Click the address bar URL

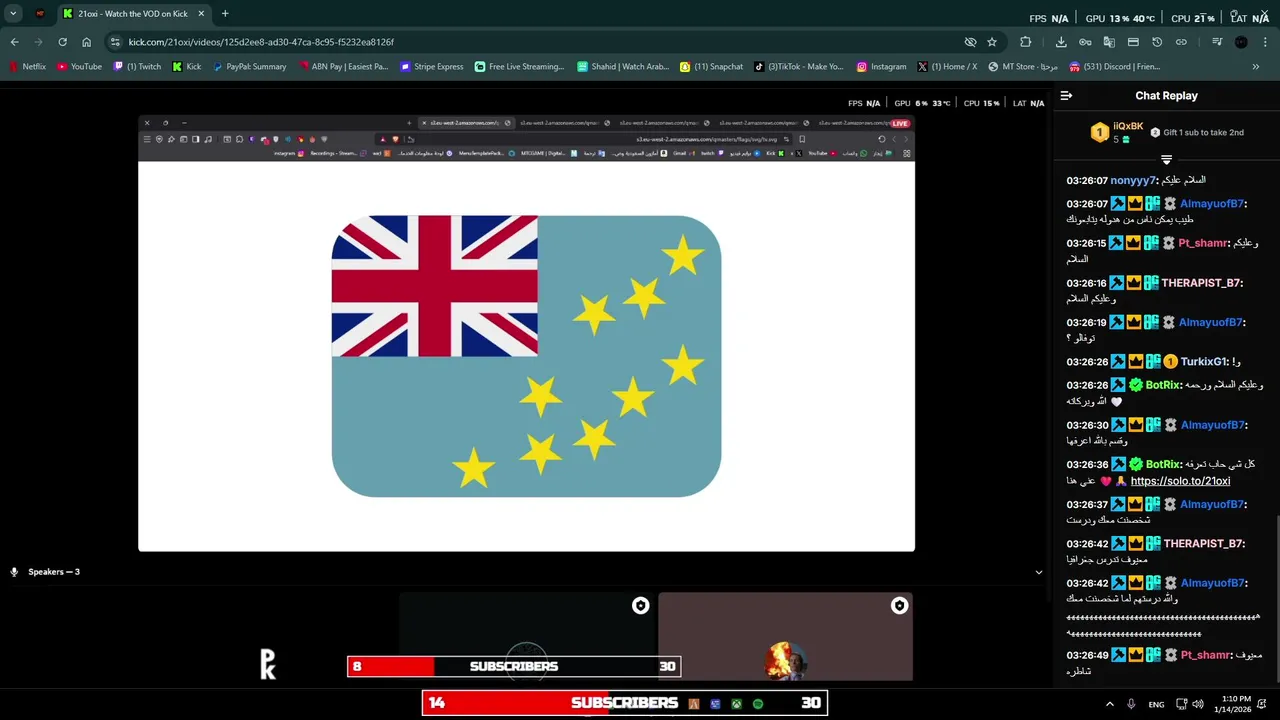coord(261,42)
